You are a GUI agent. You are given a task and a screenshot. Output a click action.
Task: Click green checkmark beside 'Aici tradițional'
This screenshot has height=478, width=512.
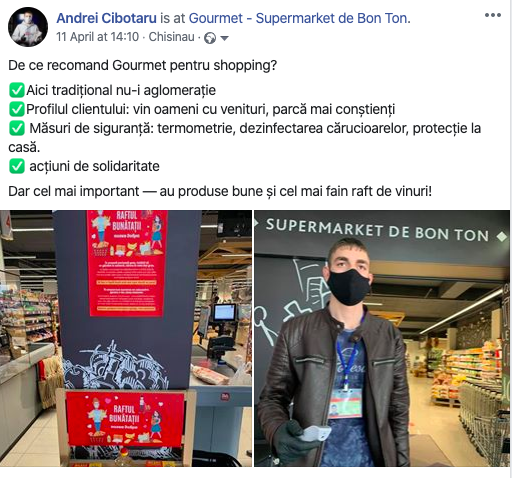tap(17, 90)
